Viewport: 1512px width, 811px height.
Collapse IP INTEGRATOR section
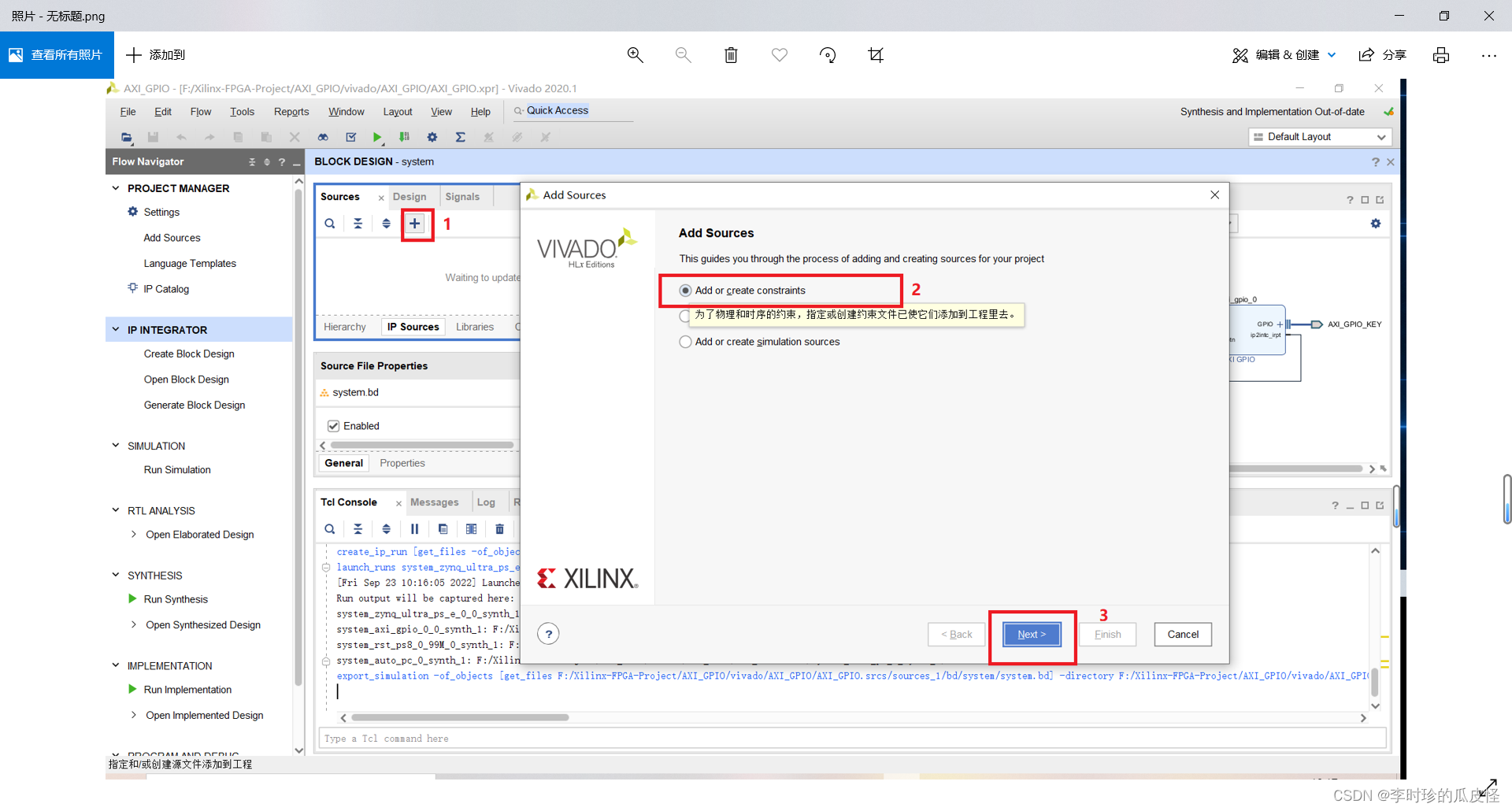point(116,330)
